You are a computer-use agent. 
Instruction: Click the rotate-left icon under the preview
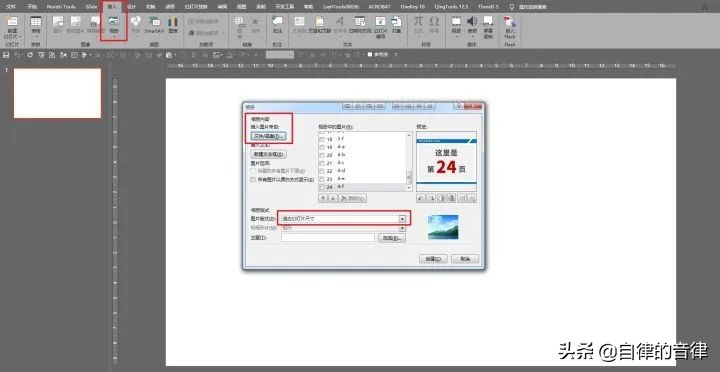point(421,198)
